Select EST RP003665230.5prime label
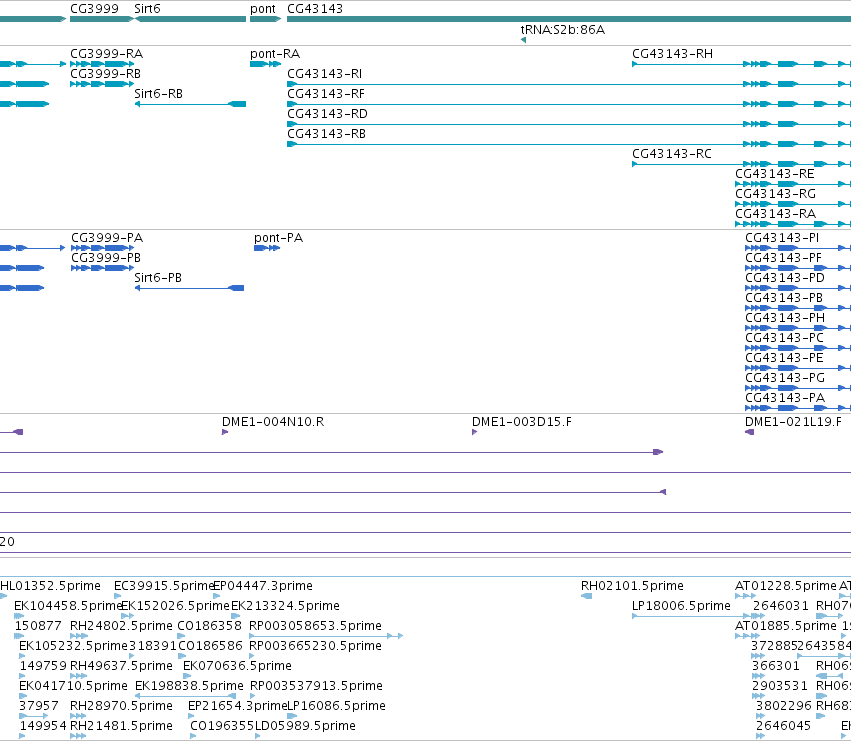The width and height of the screenshot is (851, 741). (x=315, y=646)
